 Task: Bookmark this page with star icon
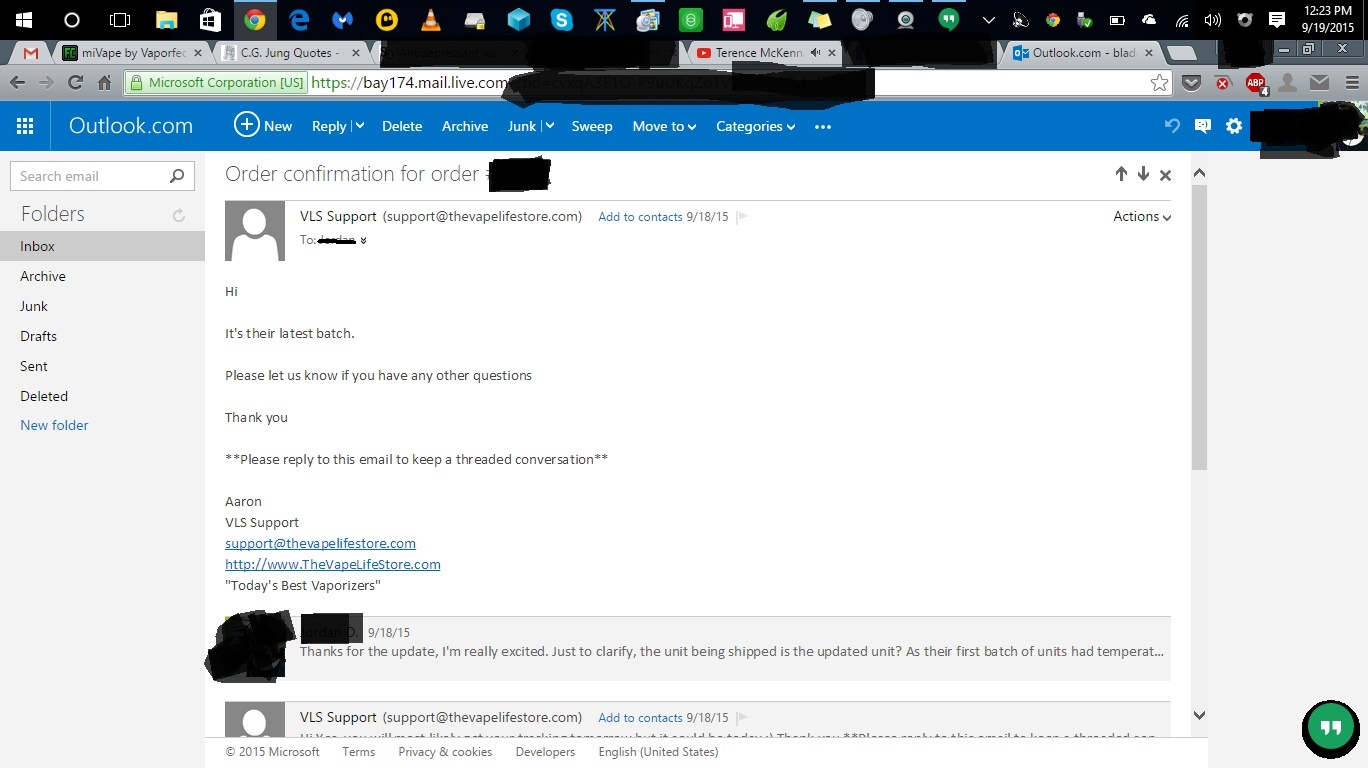point(1159,83)
